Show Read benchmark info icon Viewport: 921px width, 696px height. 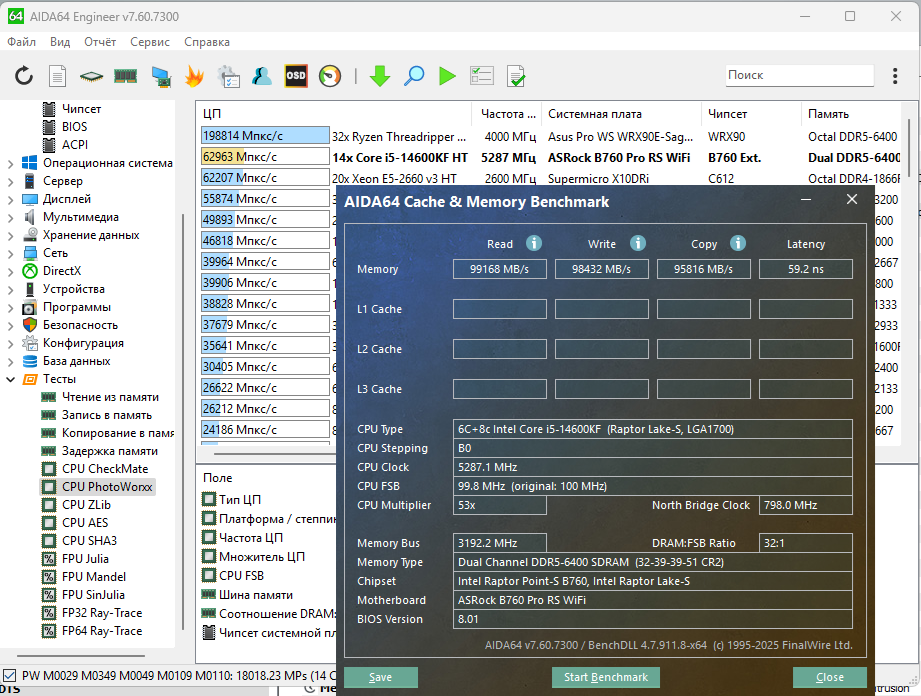[533, 243]
